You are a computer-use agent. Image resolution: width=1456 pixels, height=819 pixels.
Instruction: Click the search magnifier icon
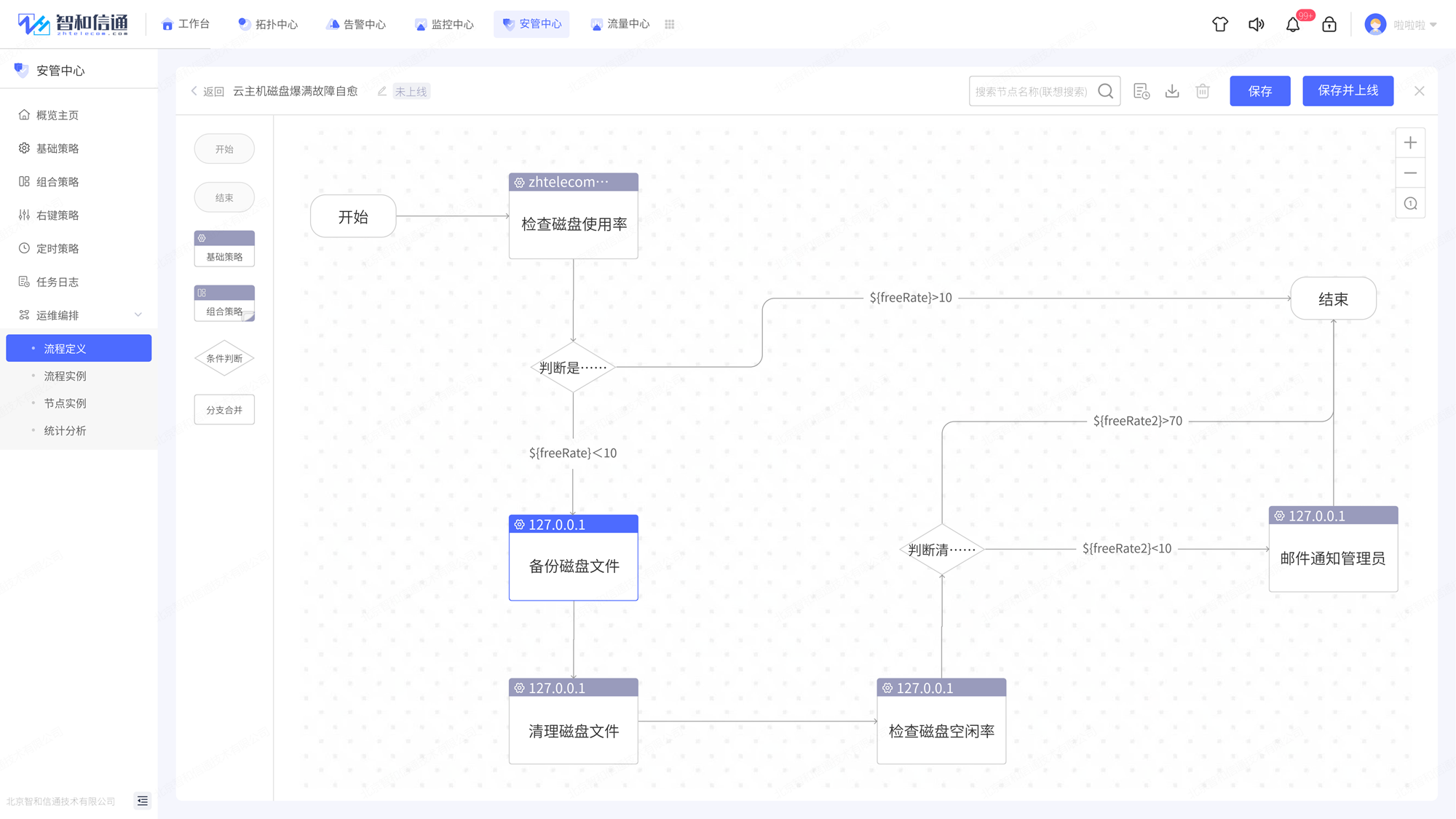pos(1106,91)
